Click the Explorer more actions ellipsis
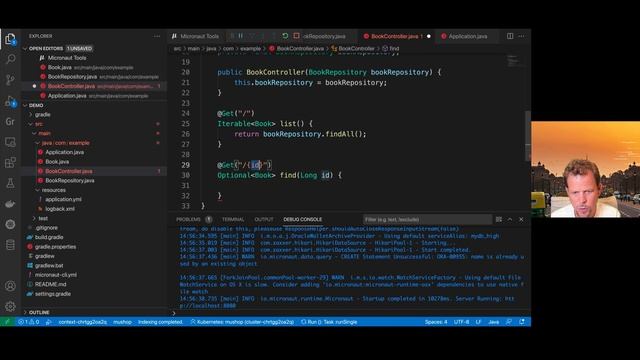The image size is (640, 360). [x=157, y=36]
